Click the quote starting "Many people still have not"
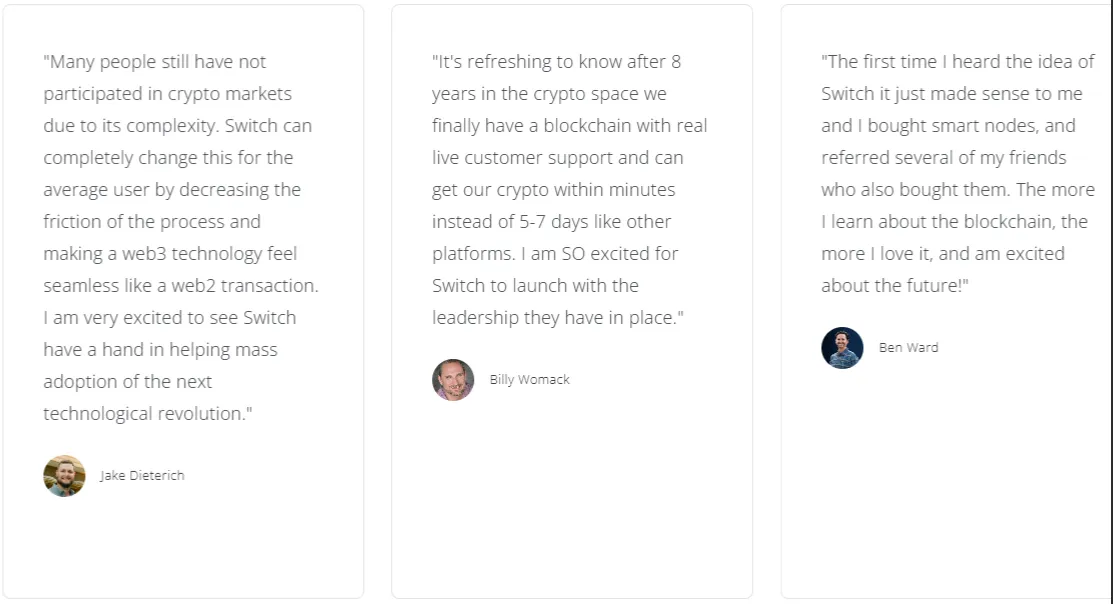Screen dimensions: 1113x604 pyautogui.click(x=181, y=238)
